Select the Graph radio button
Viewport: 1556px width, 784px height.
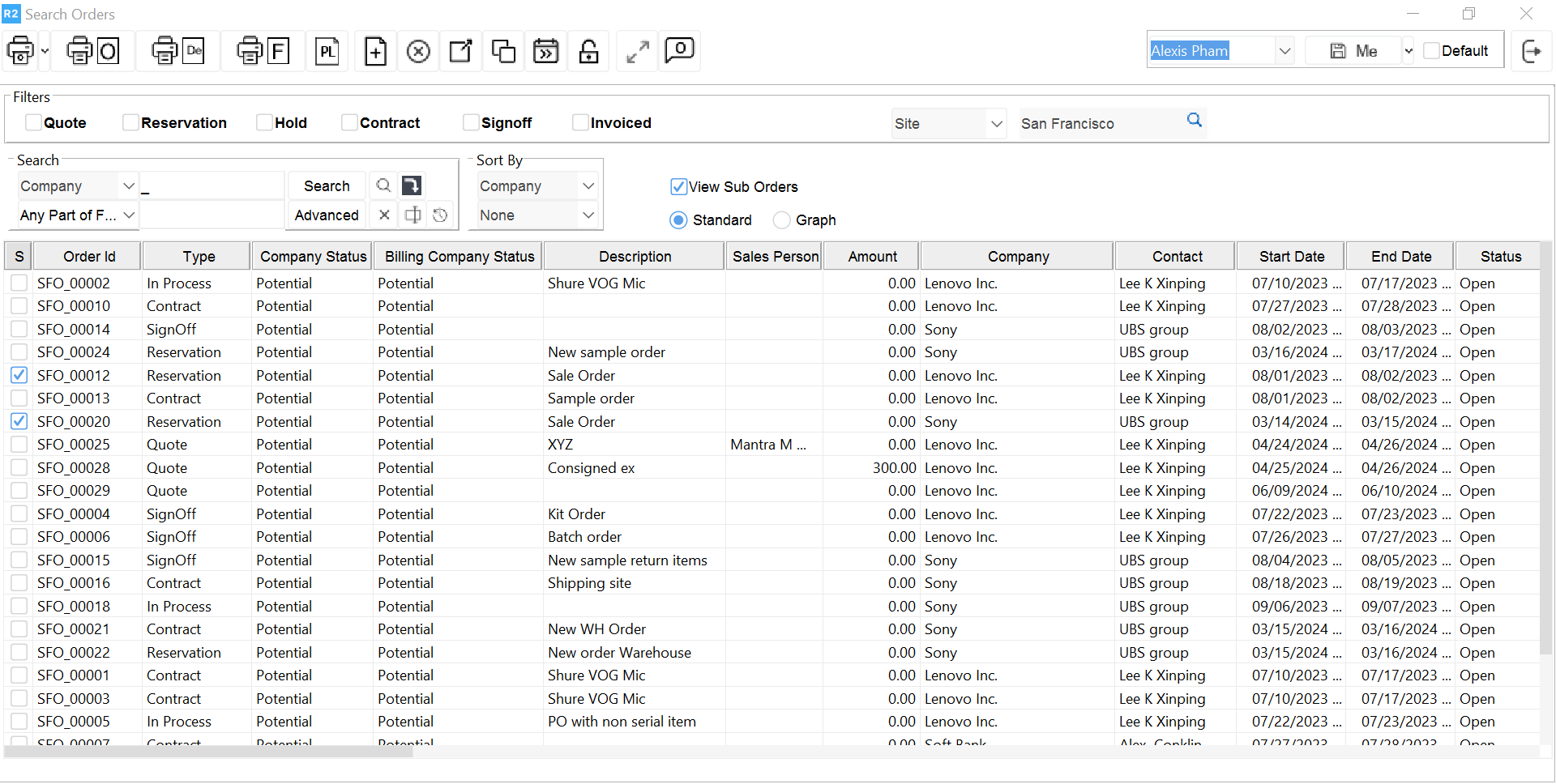(x=781, y=220)
